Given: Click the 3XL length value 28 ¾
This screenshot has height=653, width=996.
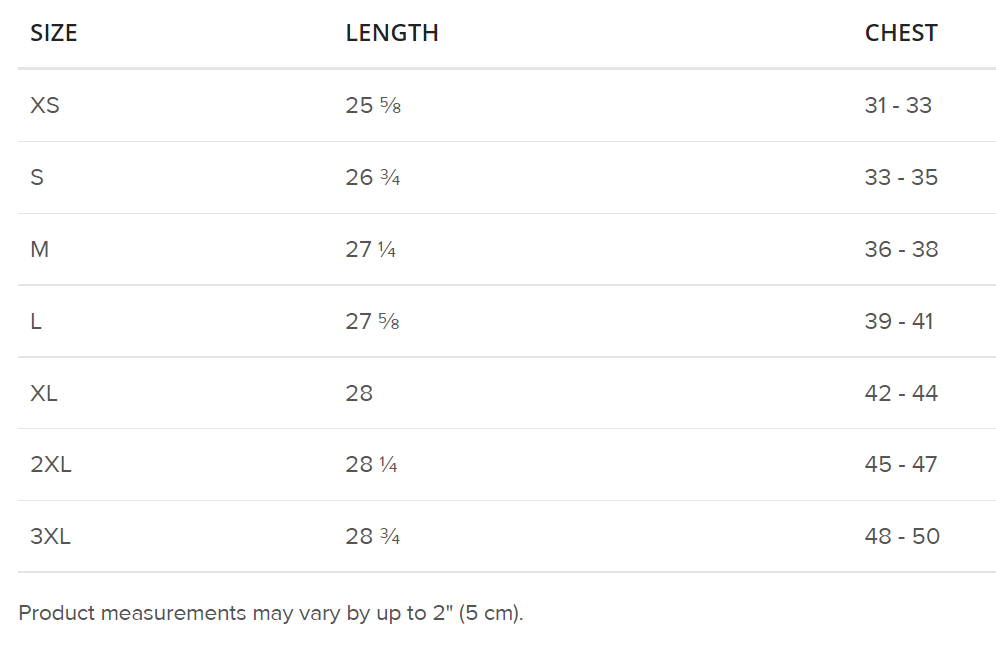Looking at the screenshot, I should point(373,537).
